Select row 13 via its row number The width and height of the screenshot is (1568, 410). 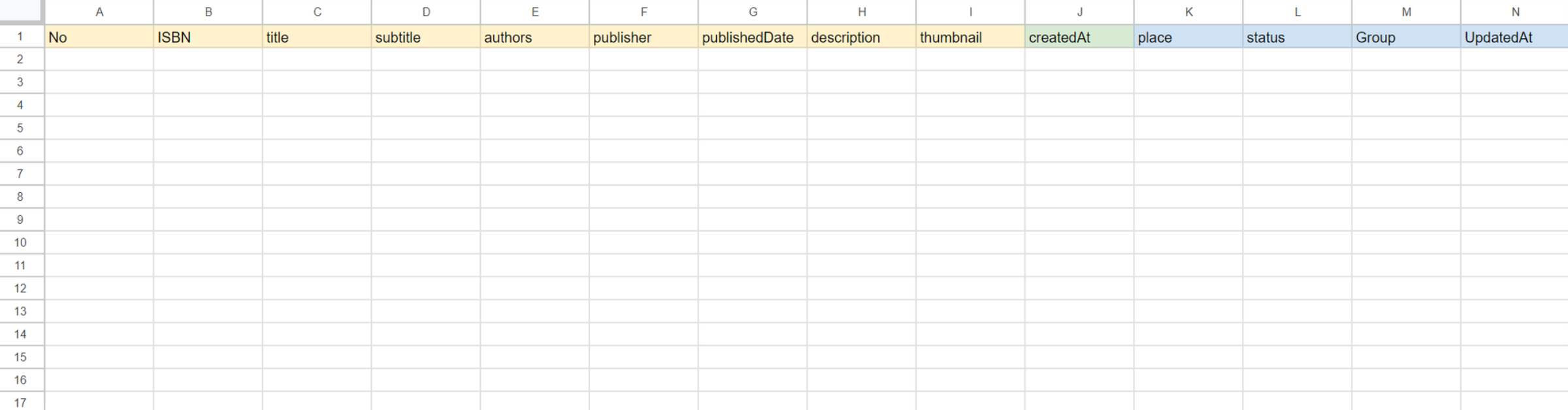[x=22, y=311]
